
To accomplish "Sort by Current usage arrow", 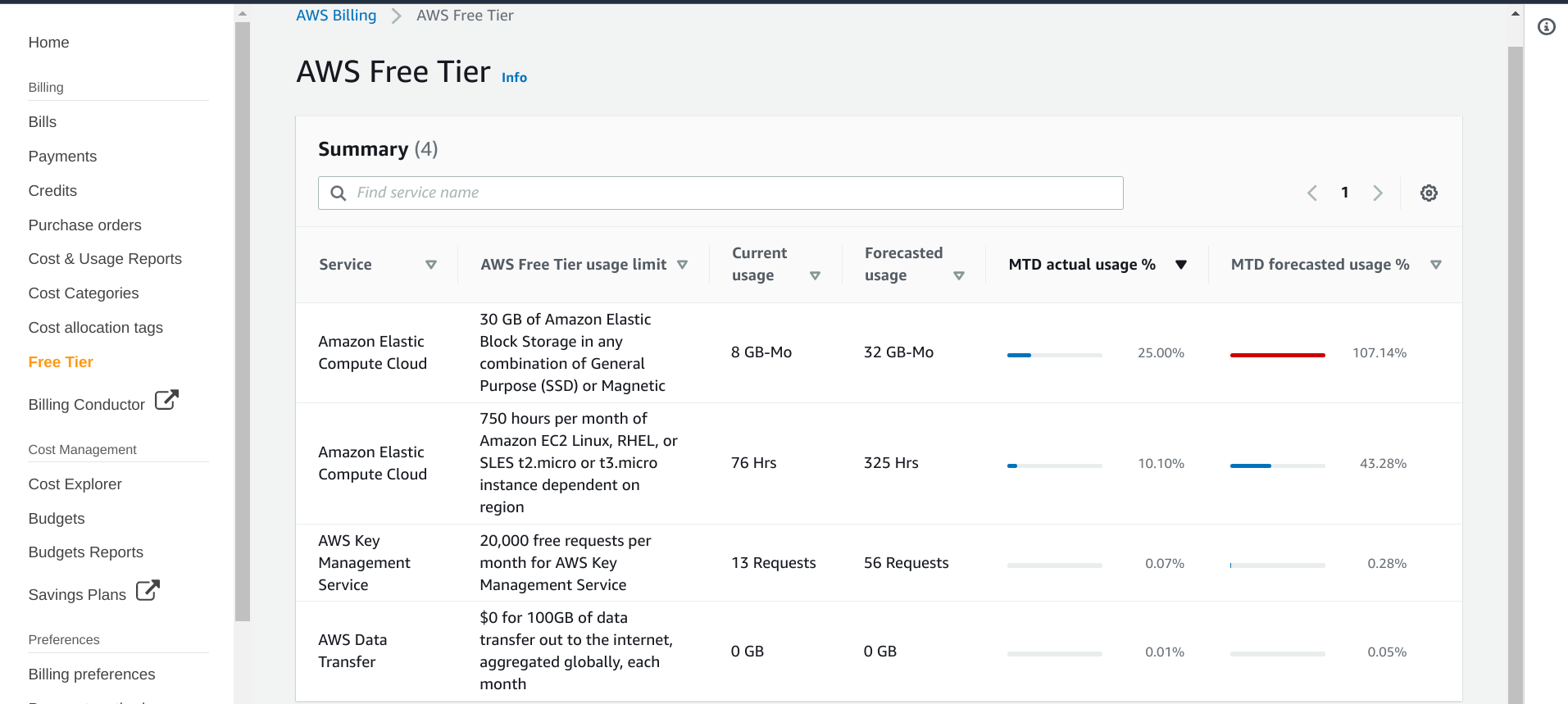I will pos(815,276).
